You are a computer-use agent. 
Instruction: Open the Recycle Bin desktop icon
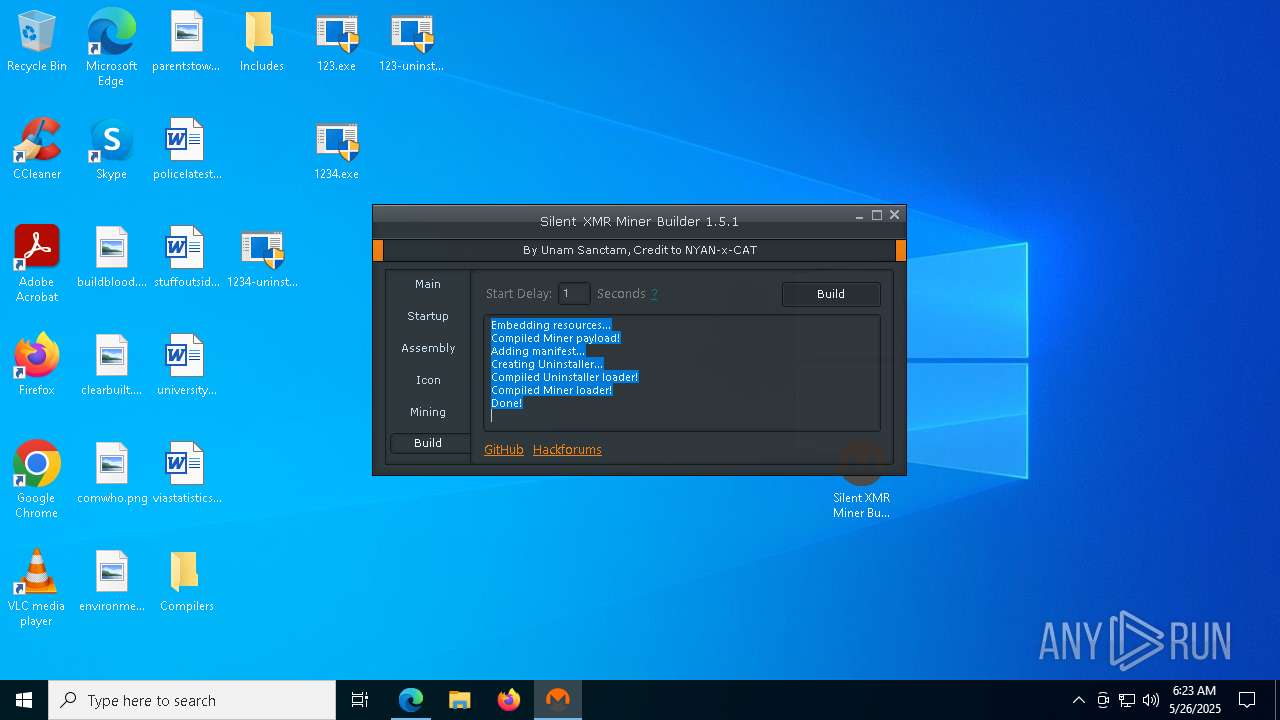[x=37, y=42]
